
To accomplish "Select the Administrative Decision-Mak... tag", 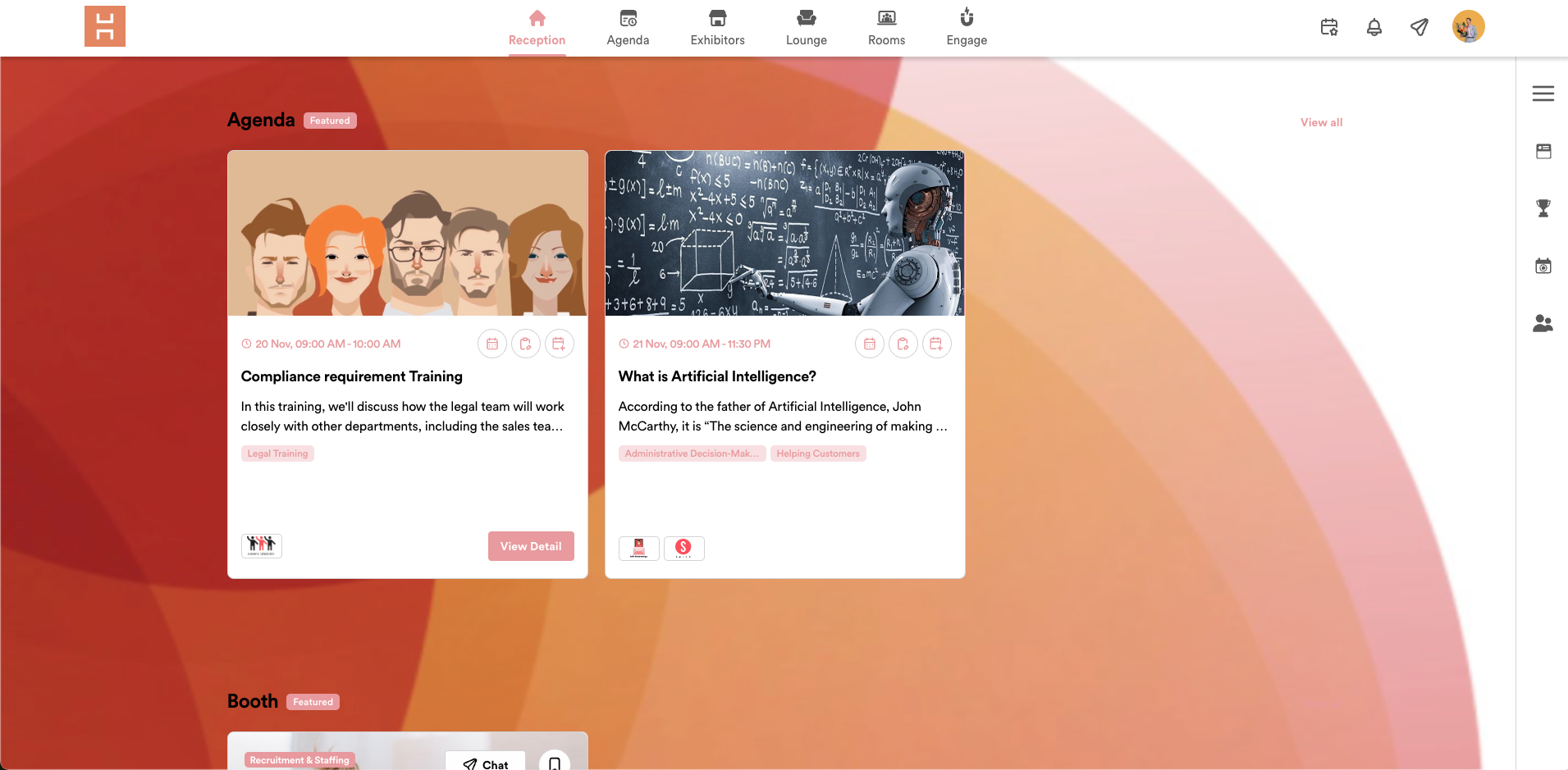I will point(692,453).
